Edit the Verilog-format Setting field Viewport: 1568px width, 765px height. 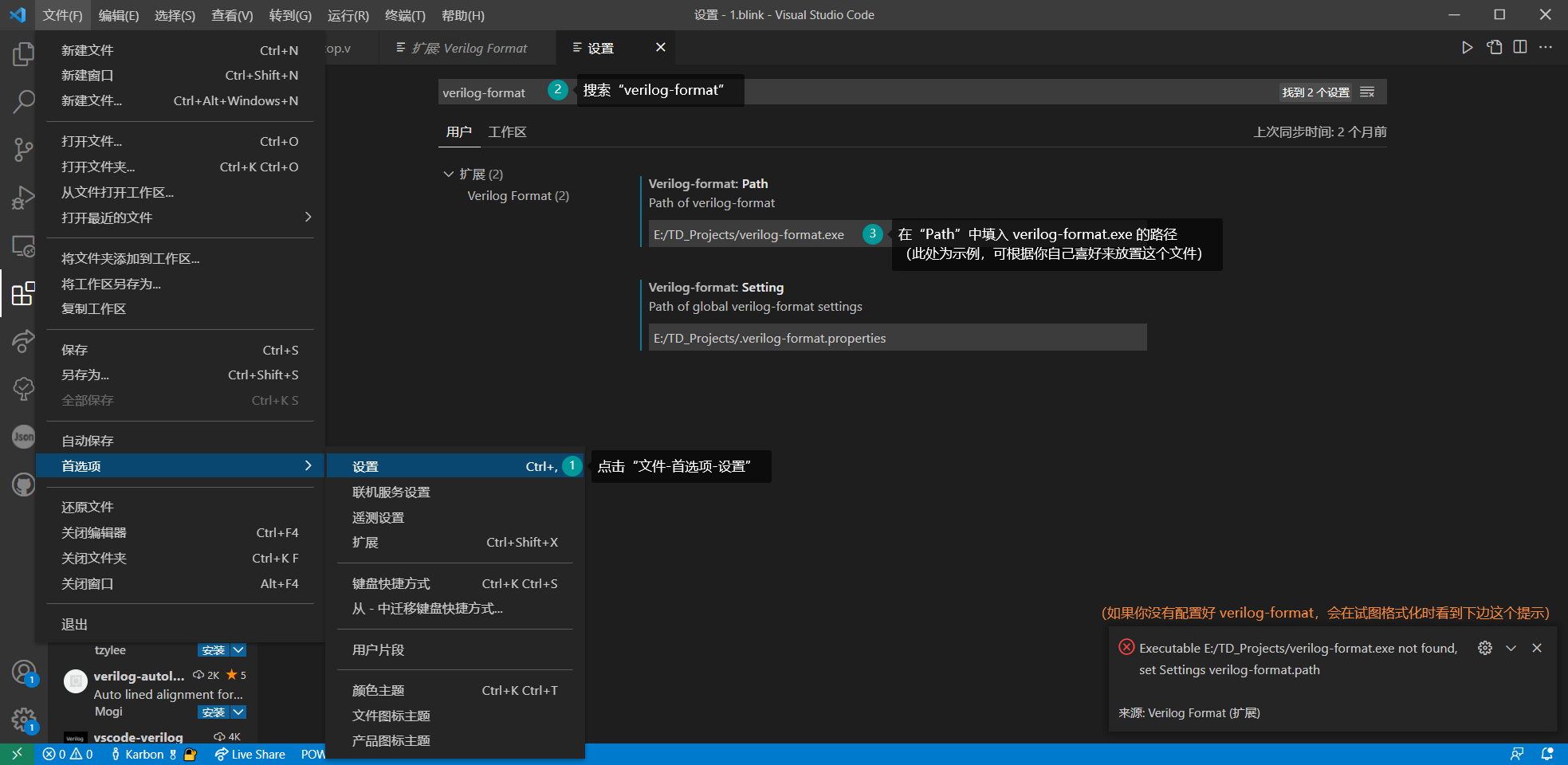898,338
